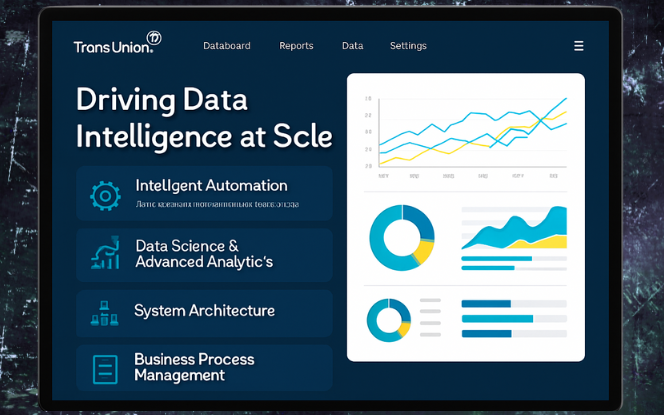Select the large donut chart

[x=401, y=238]
